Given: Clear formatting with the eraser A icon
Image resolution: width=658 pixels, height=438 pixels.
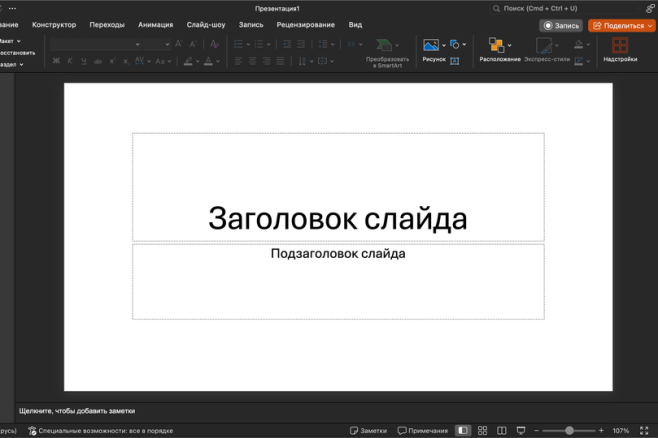Looking at the screenshot, I should (214, 44).
